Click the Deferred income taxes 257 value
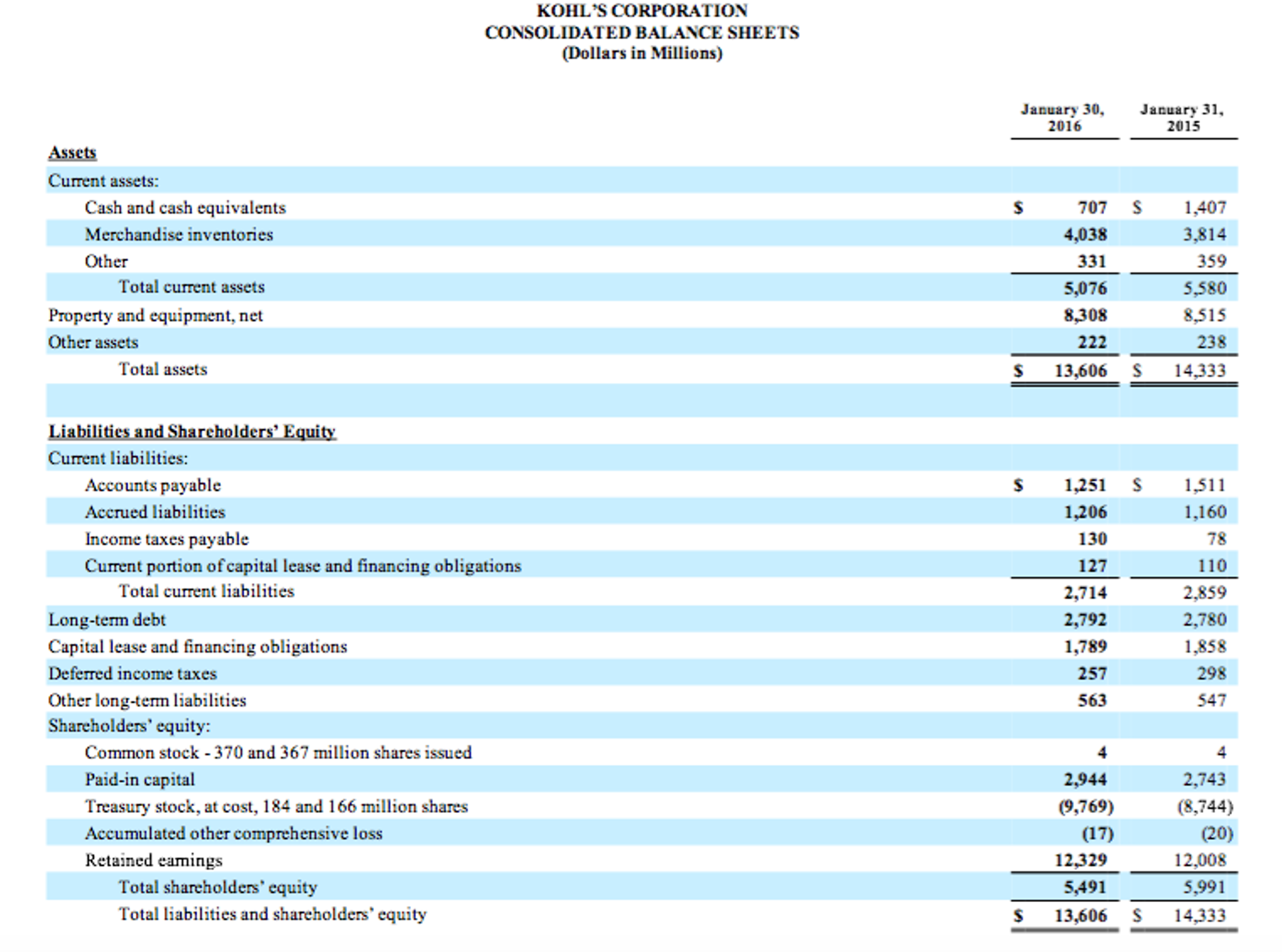This screenshot has height=952, width=1282. click(1092, 674)
